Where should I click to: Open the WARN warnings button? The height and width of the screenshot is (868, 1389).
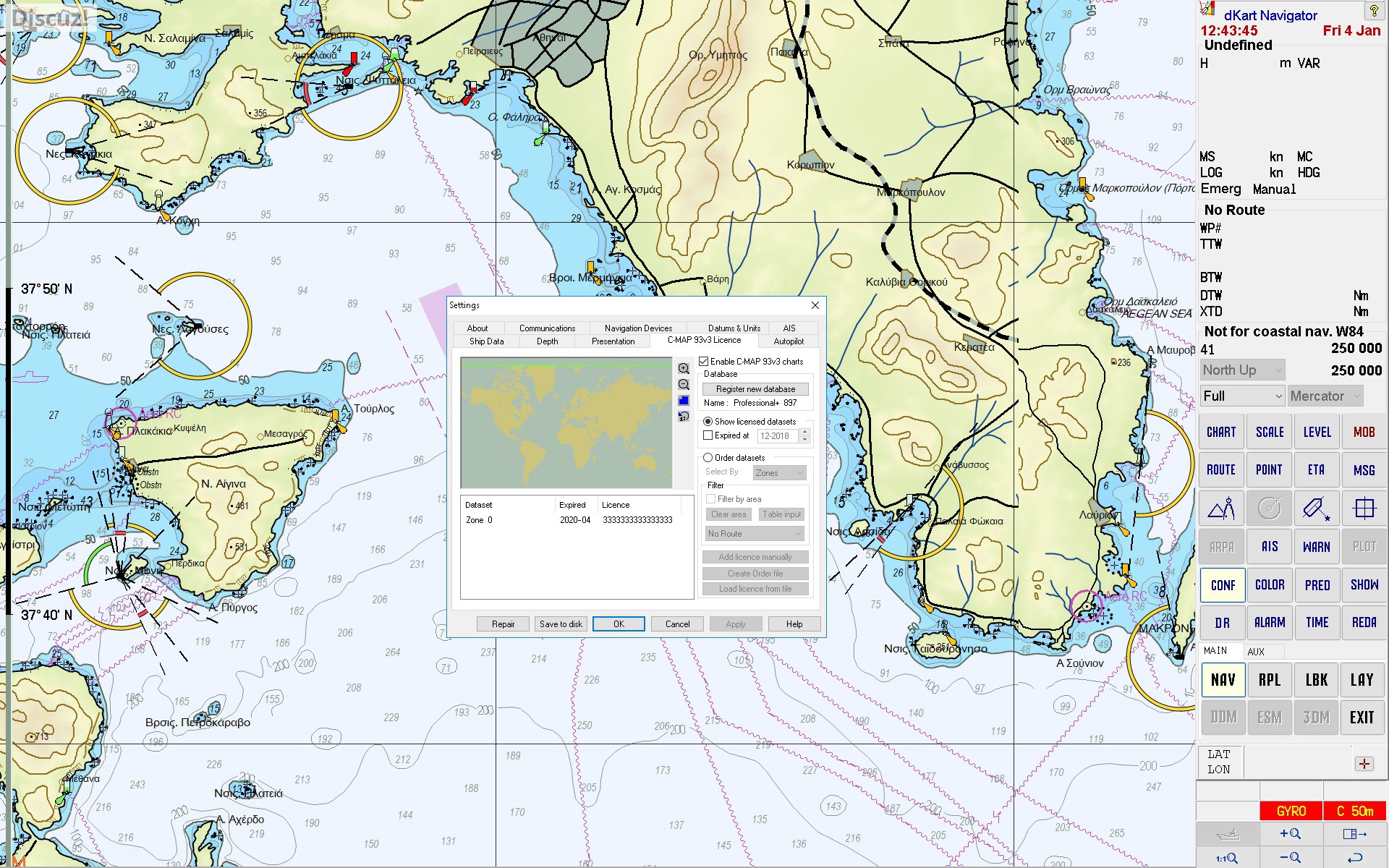1317,547
